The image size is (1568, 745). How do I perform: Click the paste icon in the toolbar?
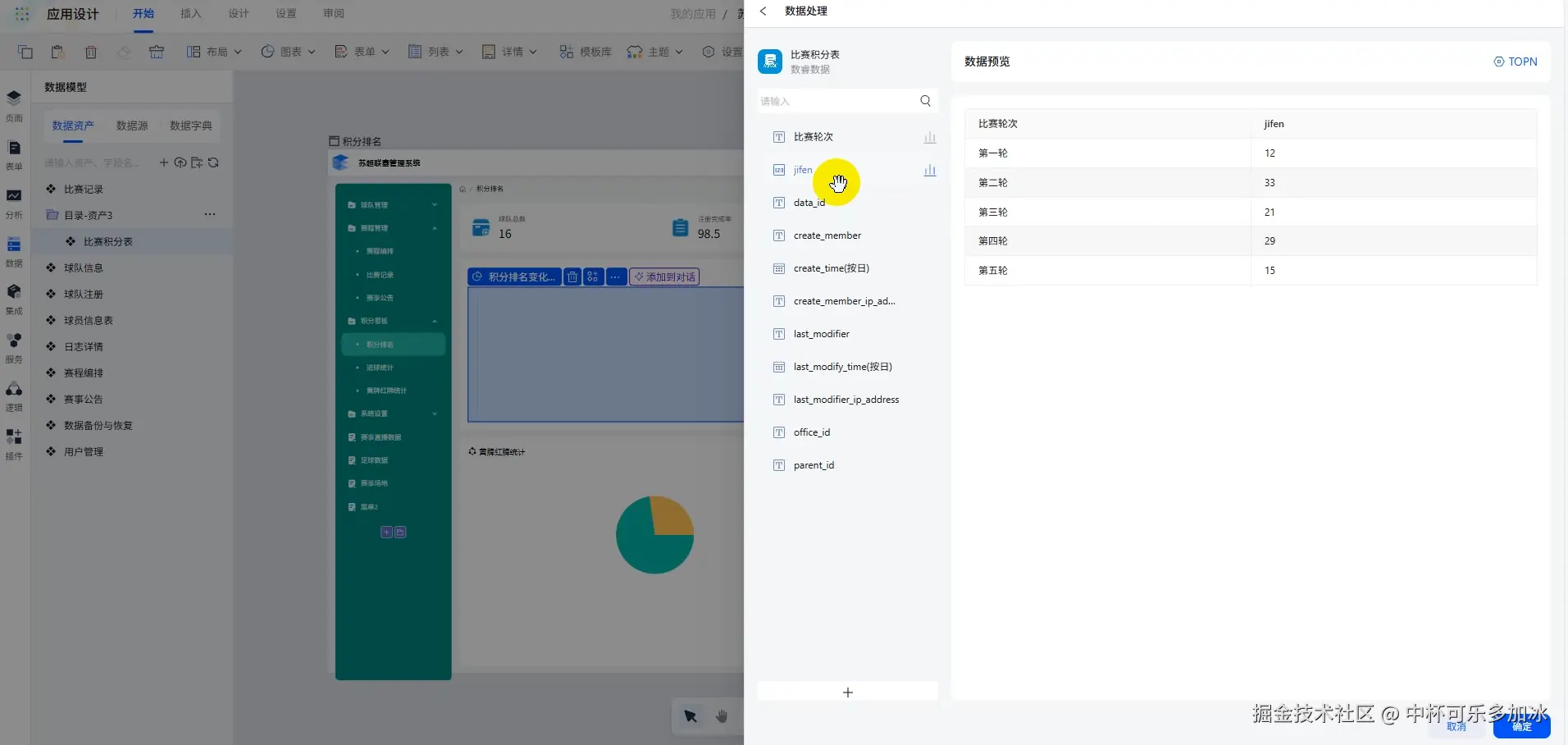point(57,52)
